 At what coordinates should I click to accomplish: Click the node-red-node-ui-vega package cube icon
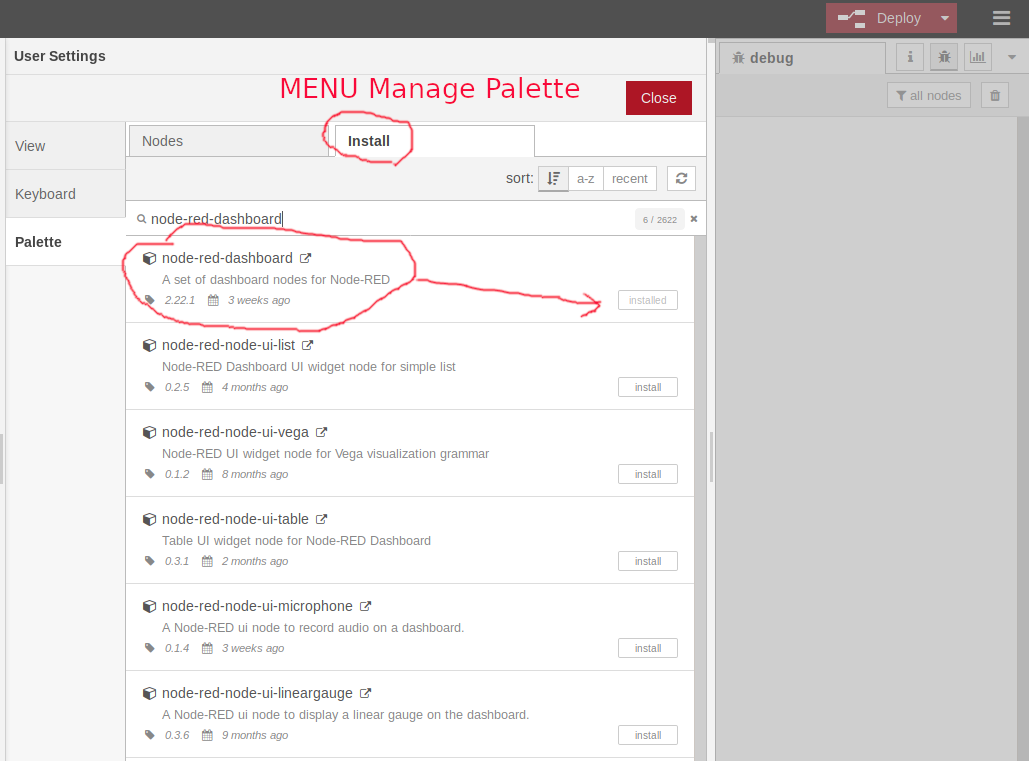[x=150, y=432]
